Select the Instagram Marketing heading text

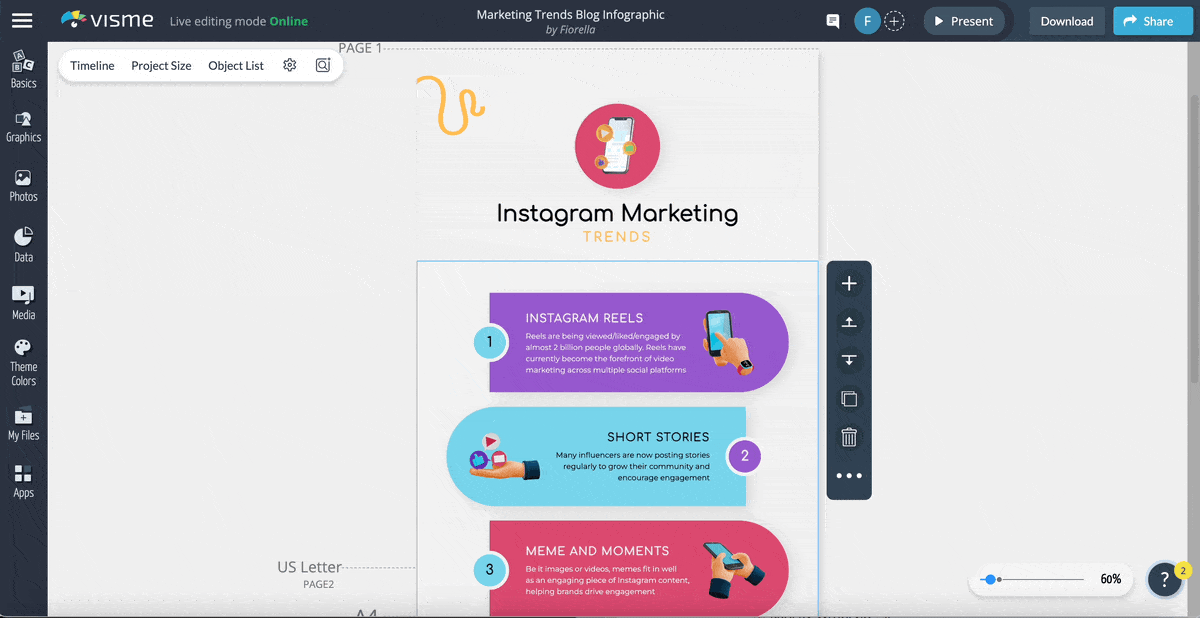(617, 213)
